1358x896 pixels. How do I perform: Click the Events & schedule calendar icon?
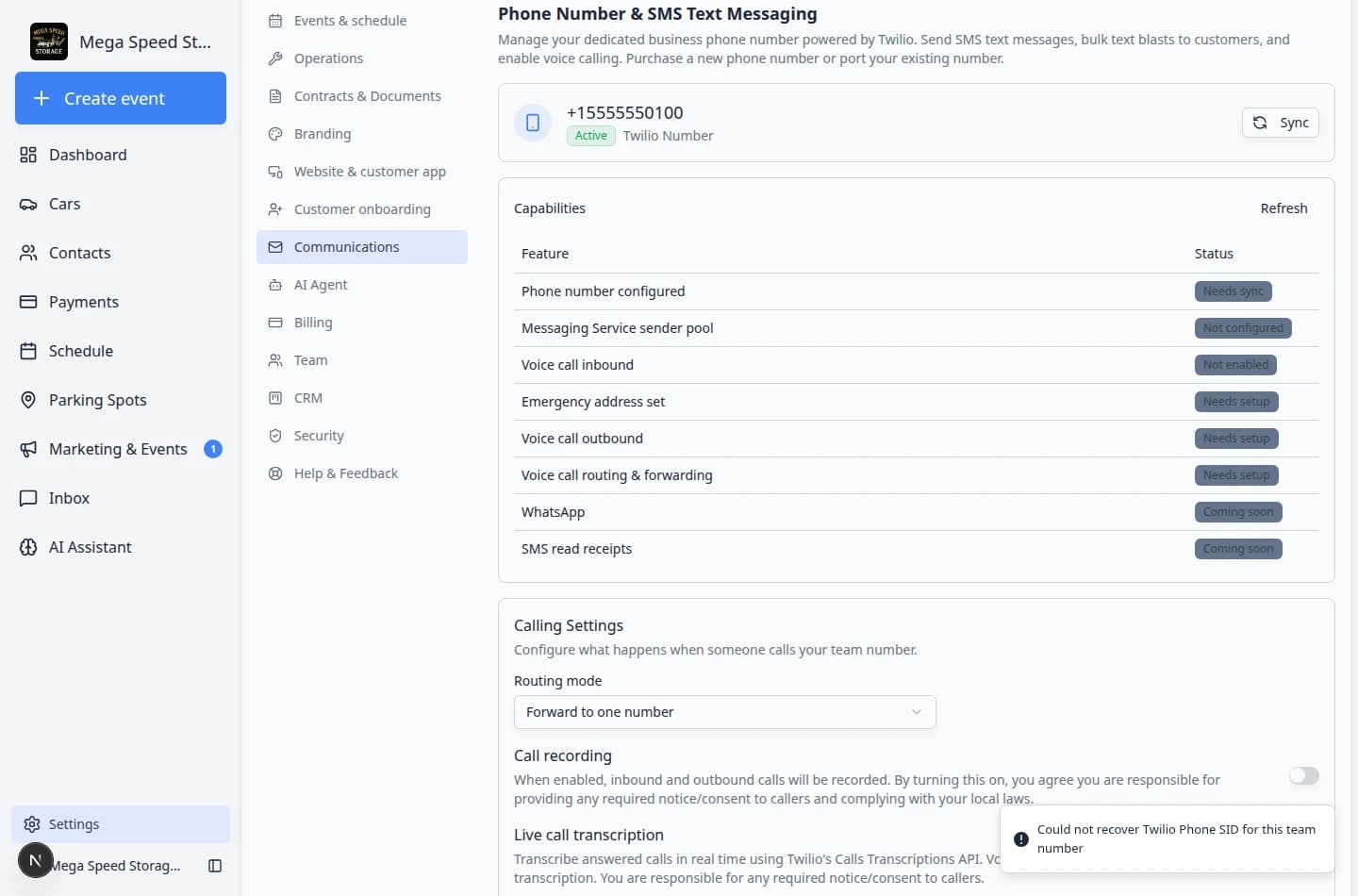(275, 21)
